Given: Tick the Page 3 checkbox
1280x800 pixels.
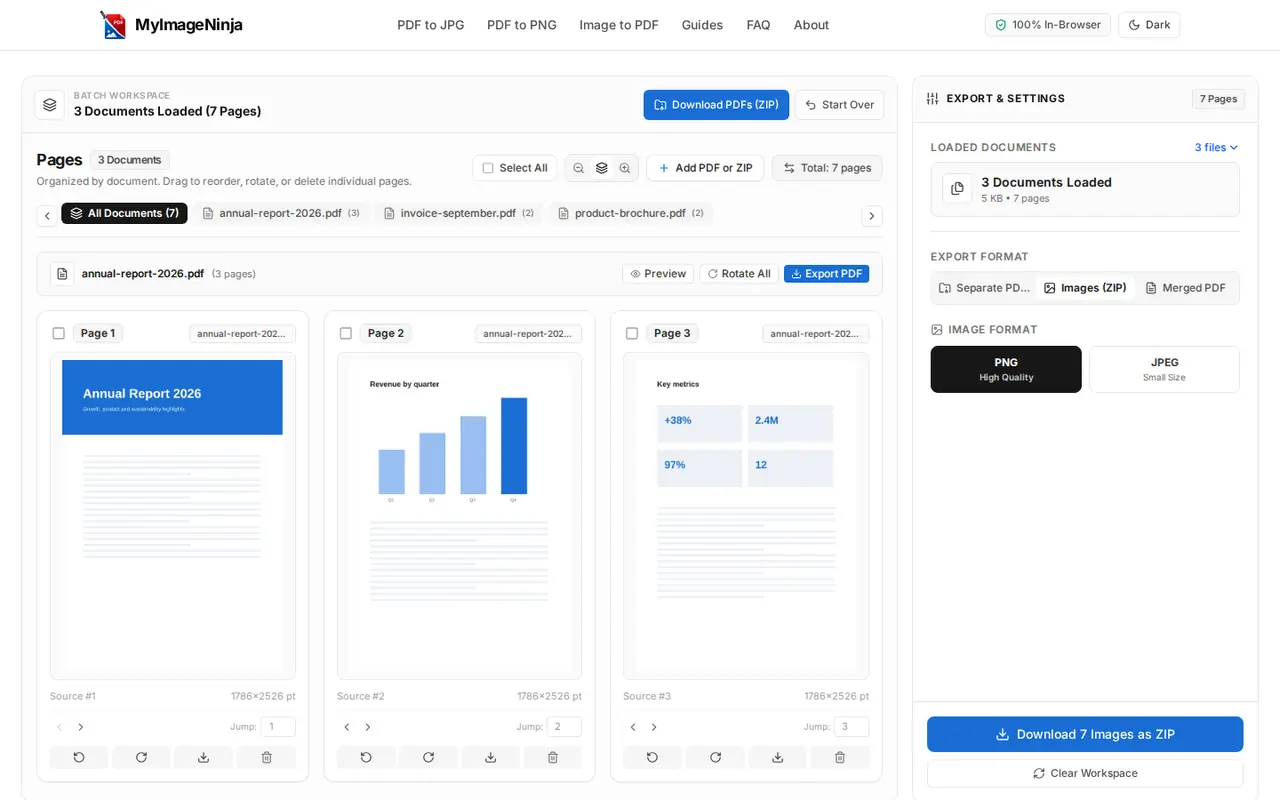Looking at the screenshot, I should point(632,333).
